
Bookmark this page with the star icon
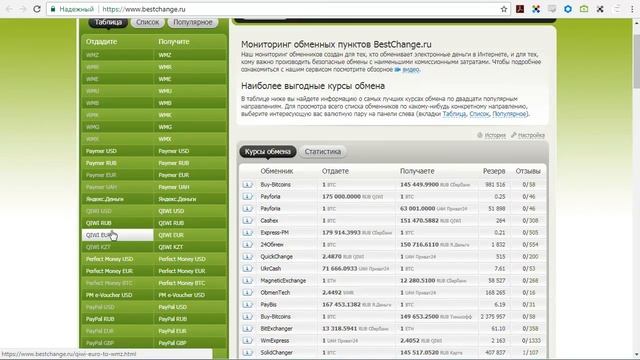click(504, 9)
